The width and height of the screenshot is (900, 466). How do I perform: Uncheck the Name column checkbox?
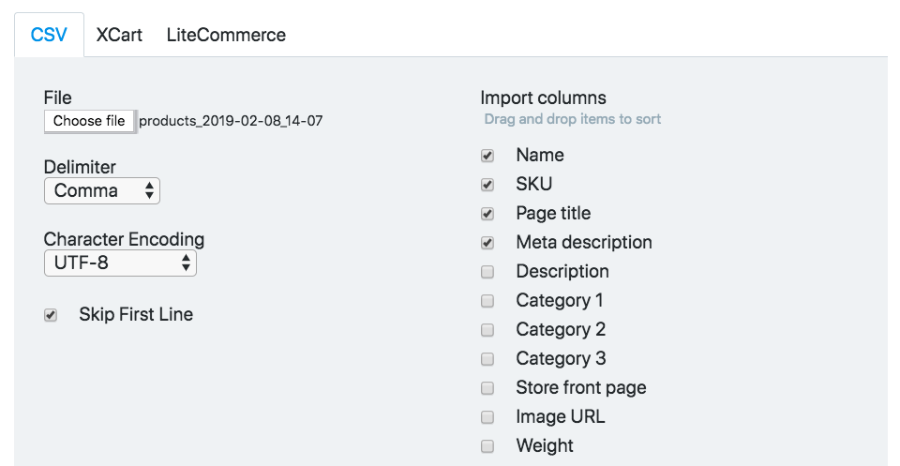pos(487,156)
